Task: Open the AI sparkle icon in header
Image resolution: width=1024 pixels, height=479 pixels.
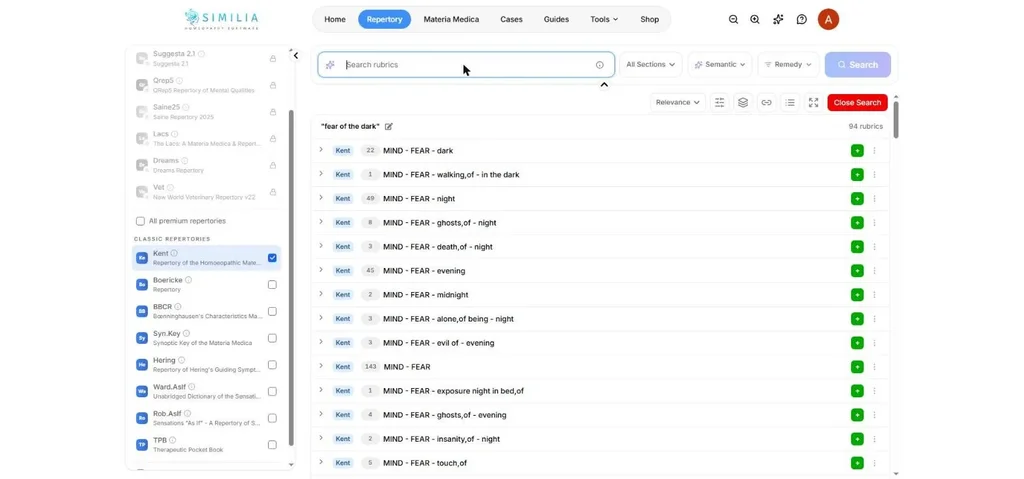Action: click(x=778, y=20)
